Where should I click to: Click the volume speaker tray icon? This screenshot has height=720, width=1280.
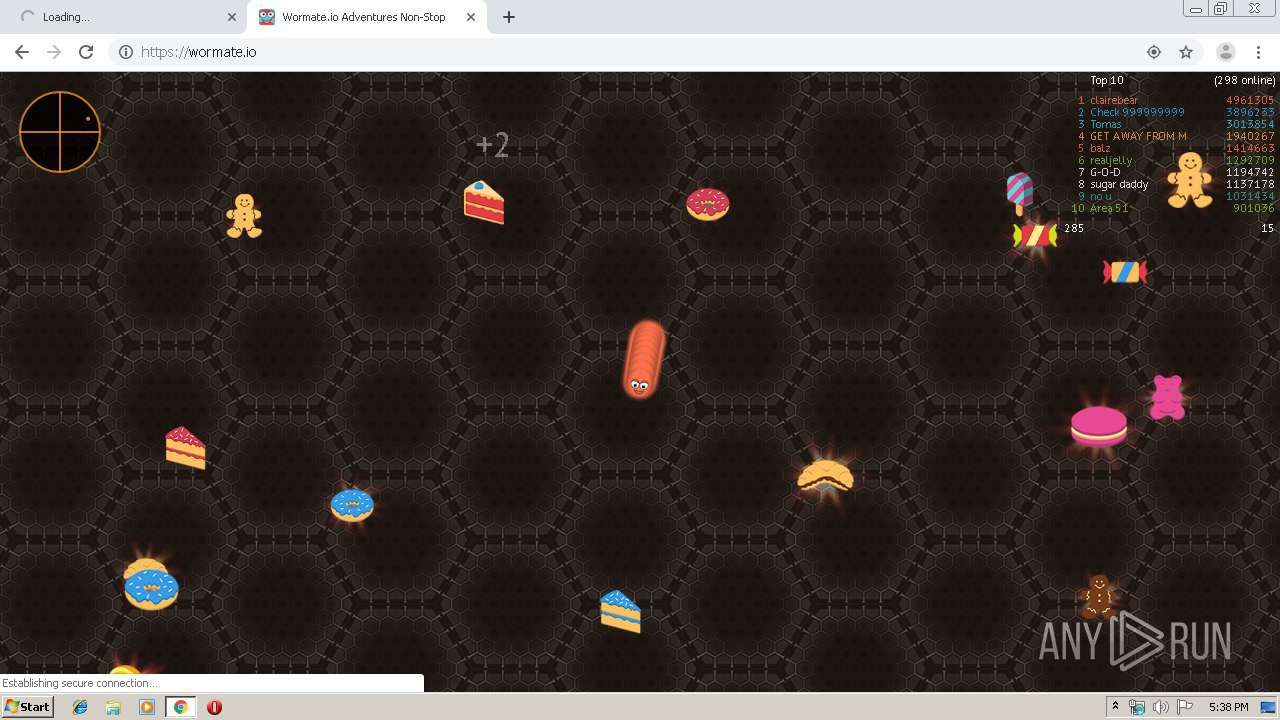(x=1160, y=707)
